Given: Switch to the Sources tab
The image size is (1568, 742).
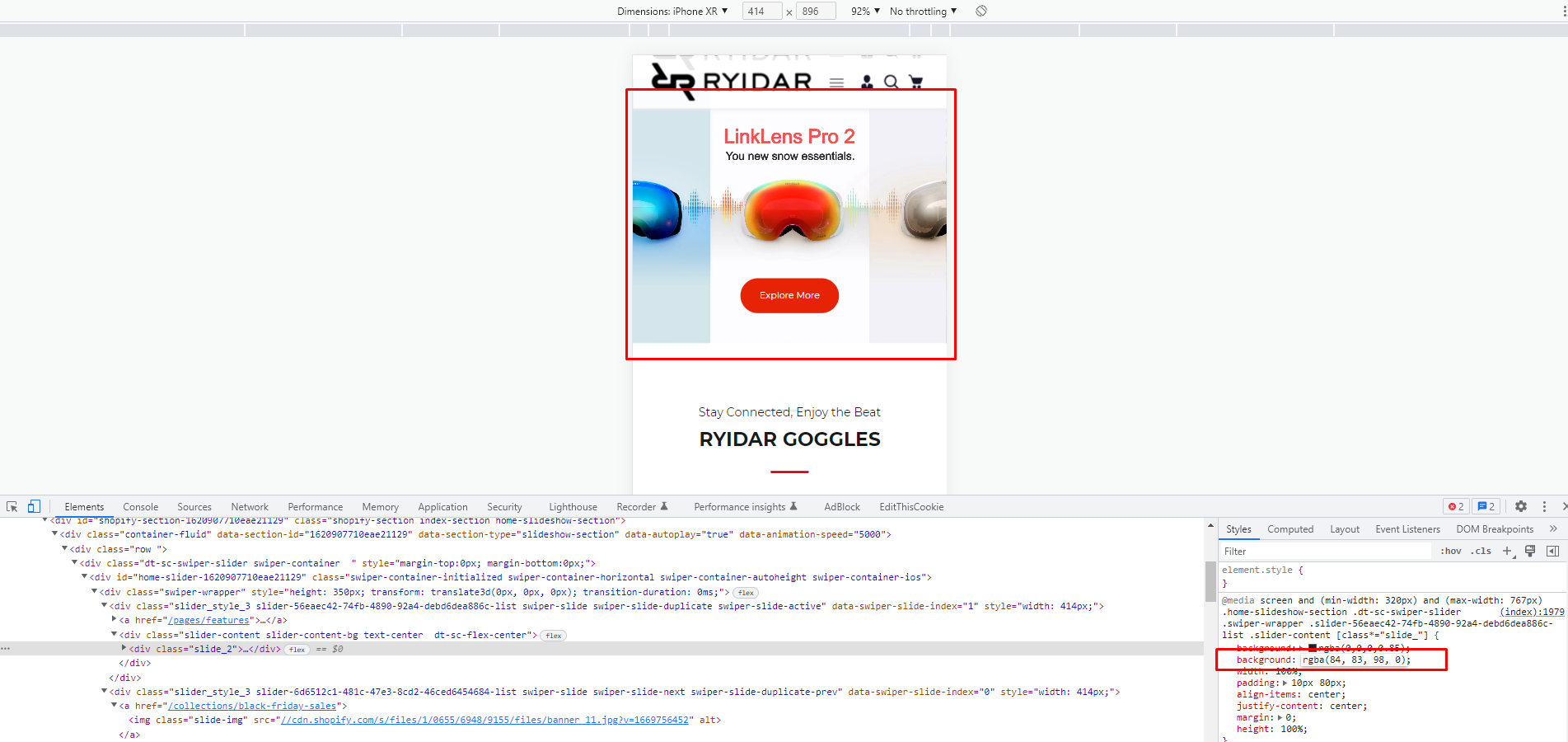Looking at the screenshot, I should pos(194,507).
